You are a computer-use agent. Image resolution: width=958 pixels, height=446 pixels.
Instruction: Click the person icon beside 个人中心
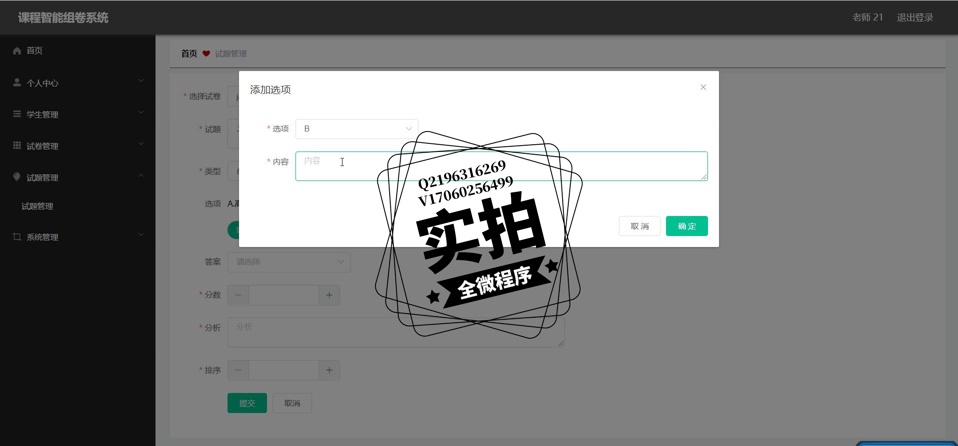click(17, 82)
